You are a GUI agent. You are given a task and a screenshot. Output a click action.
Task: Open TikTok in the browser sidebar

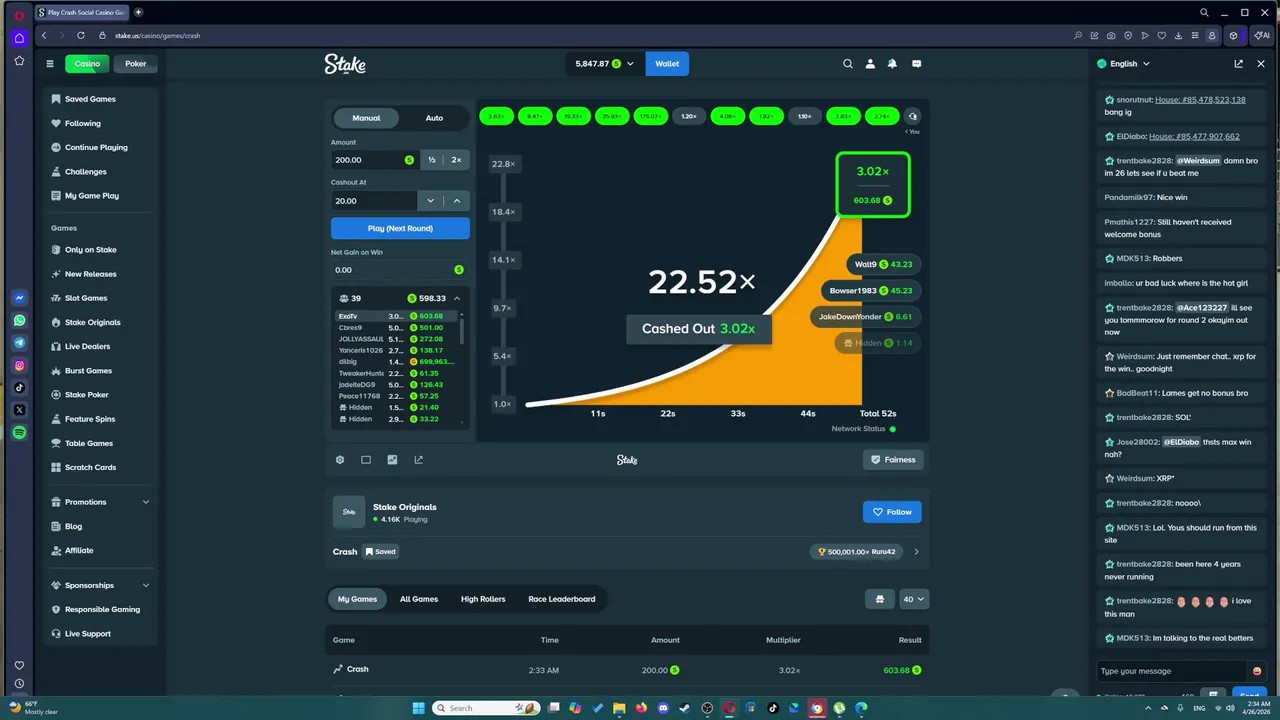(19, 388)
